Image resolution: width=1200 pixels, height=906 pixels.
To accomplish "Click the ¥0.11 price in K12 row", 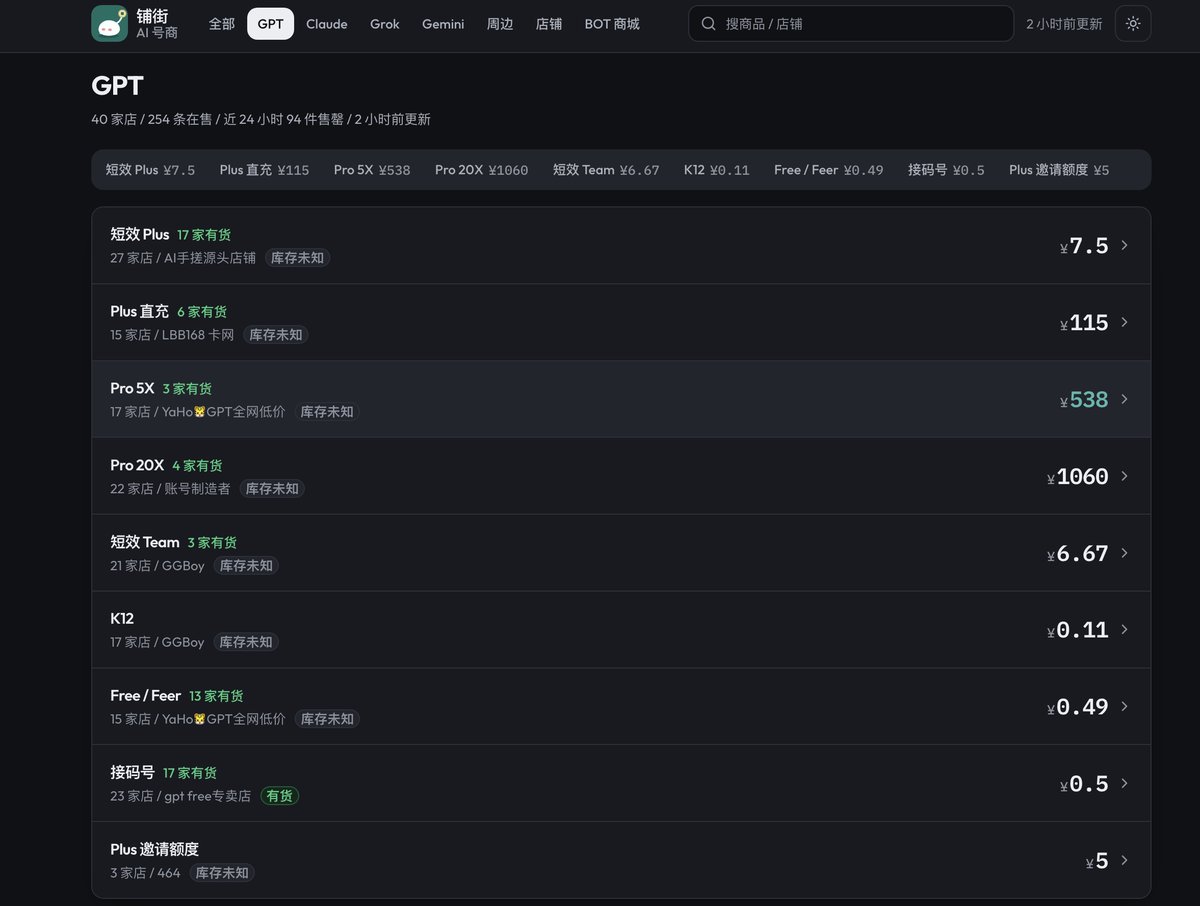I will click(1077, 630).
